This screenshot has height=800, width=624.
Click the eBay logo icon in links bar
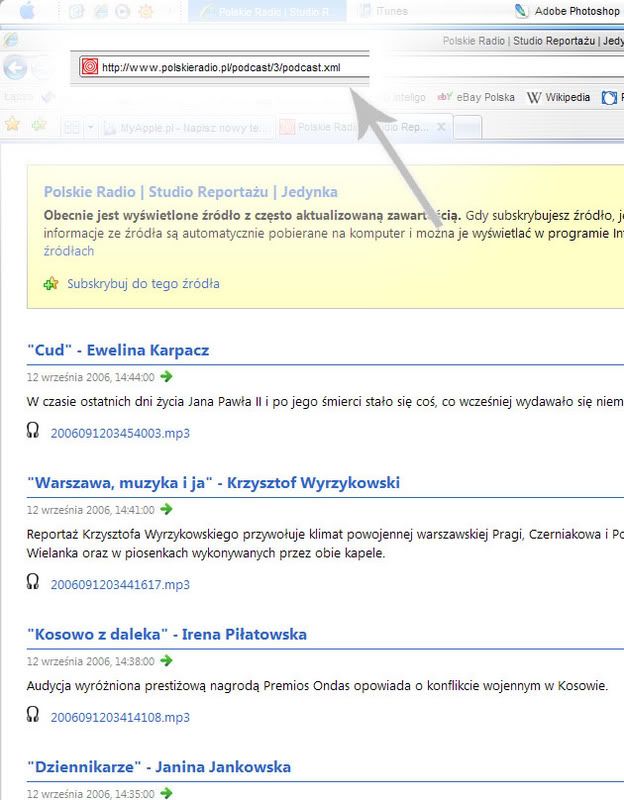pyautogui.click(x=445, y=96)
